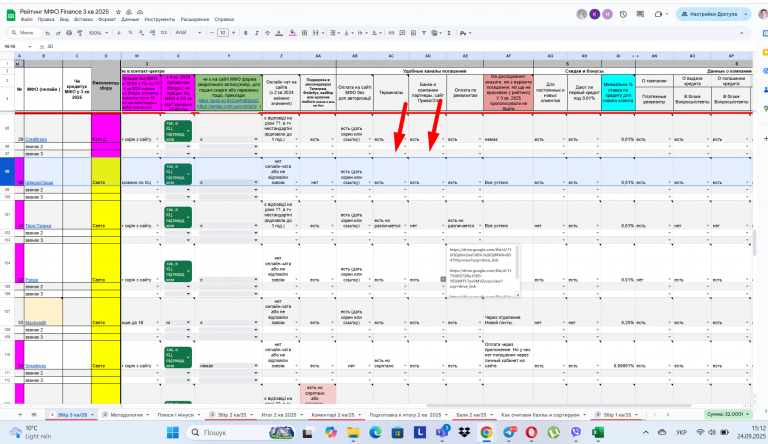Screen dimensions: 768x444
Task: Click the Настройки Доступа share button
Action: click(x=709, y=14)
